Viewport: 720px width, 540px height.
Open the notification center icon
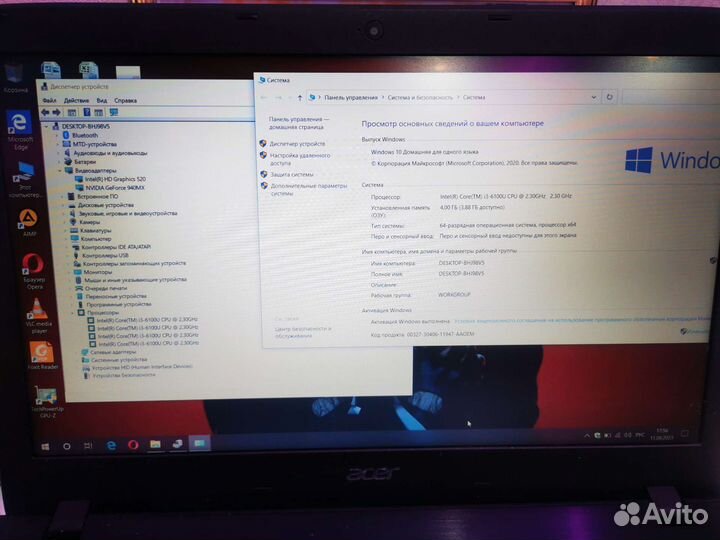click(x=684, y=433)
